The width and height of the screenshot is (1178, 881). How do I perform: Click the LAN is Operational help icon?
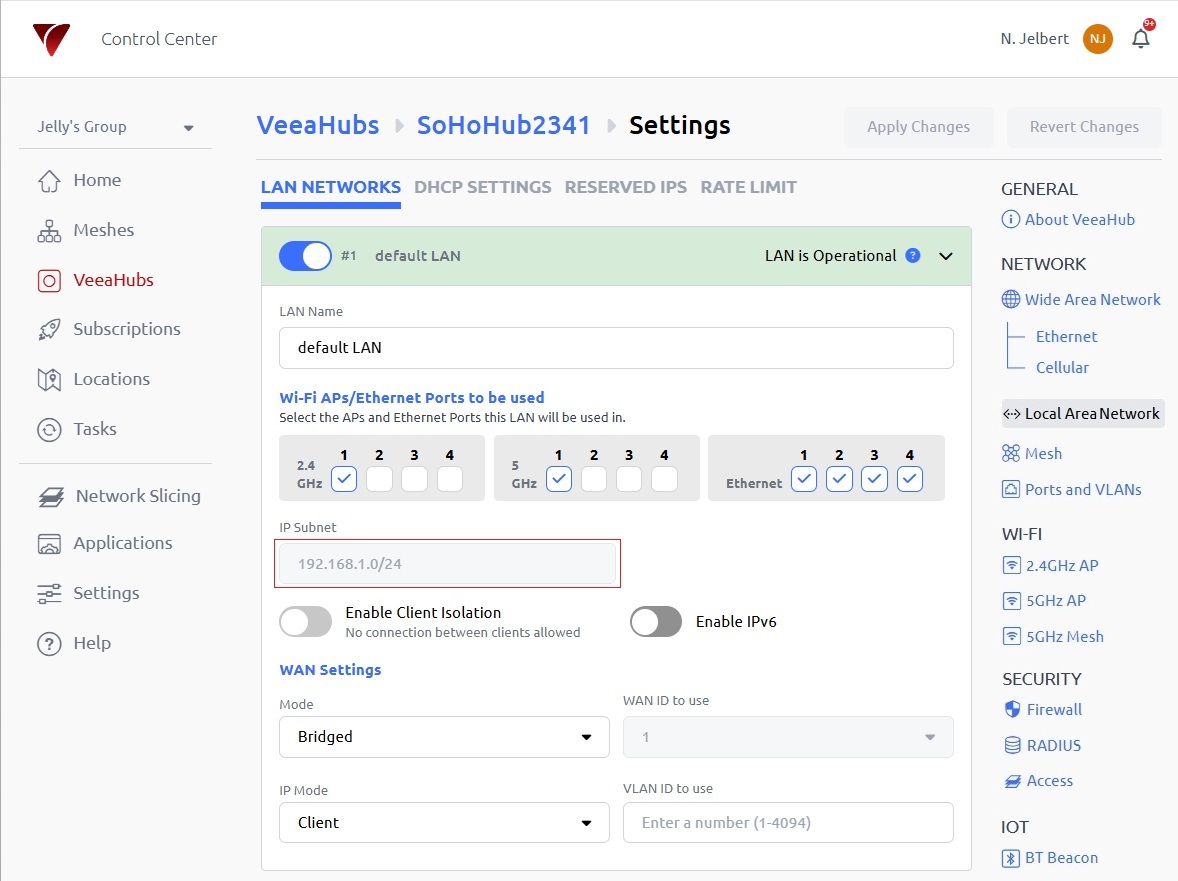[x=913, y=255]
